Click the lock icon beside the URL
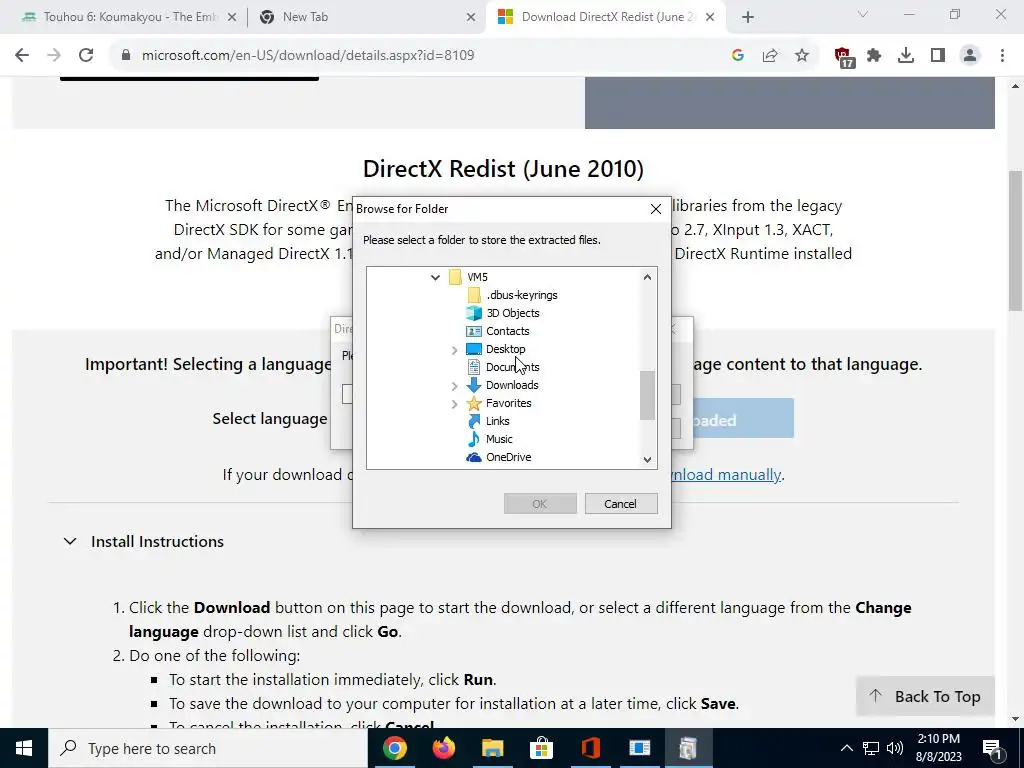 pos(126,56)
